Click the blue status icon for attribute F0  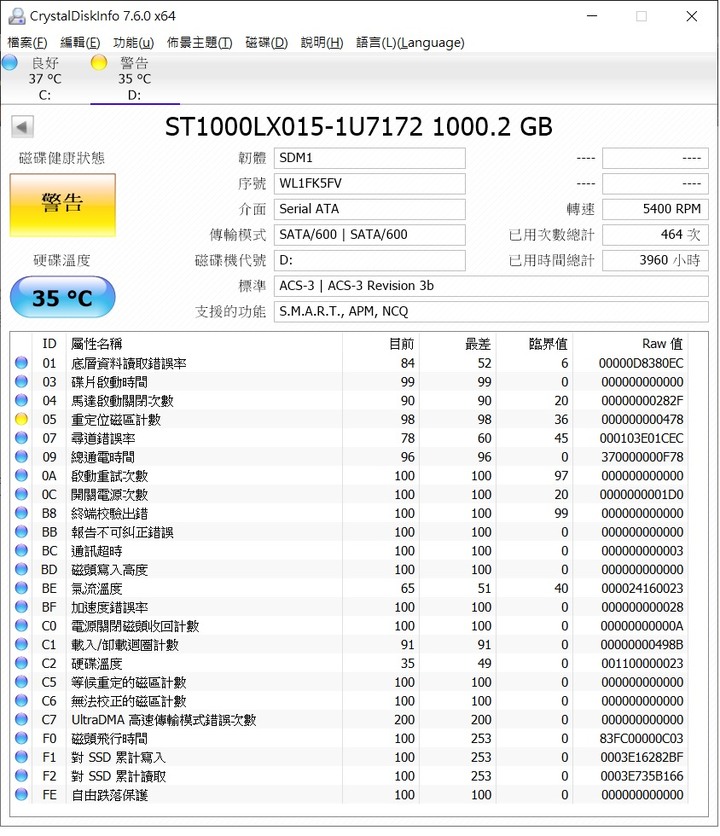(21, 738)
